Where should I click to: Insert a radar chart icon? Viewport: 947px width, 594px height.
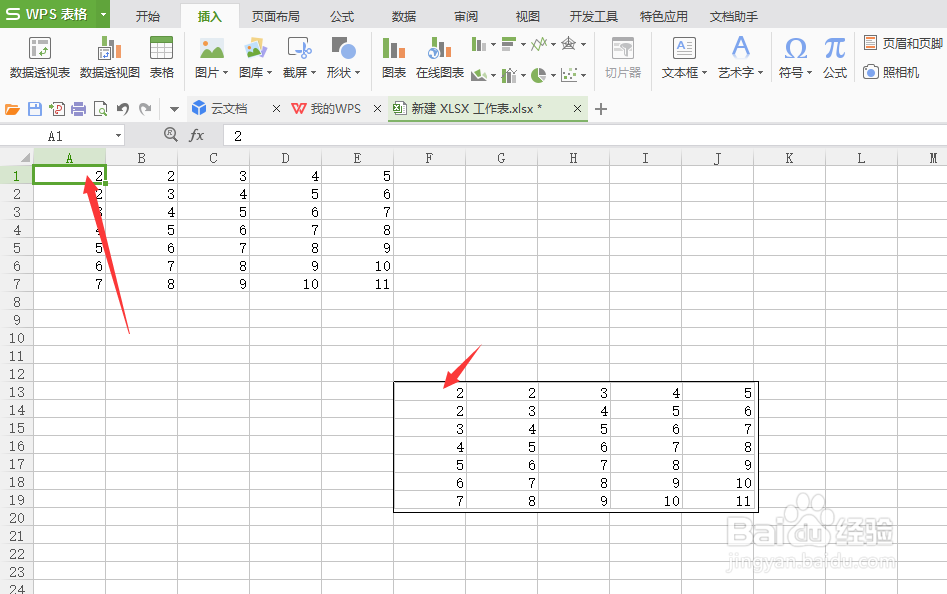(x=568, y=44)
